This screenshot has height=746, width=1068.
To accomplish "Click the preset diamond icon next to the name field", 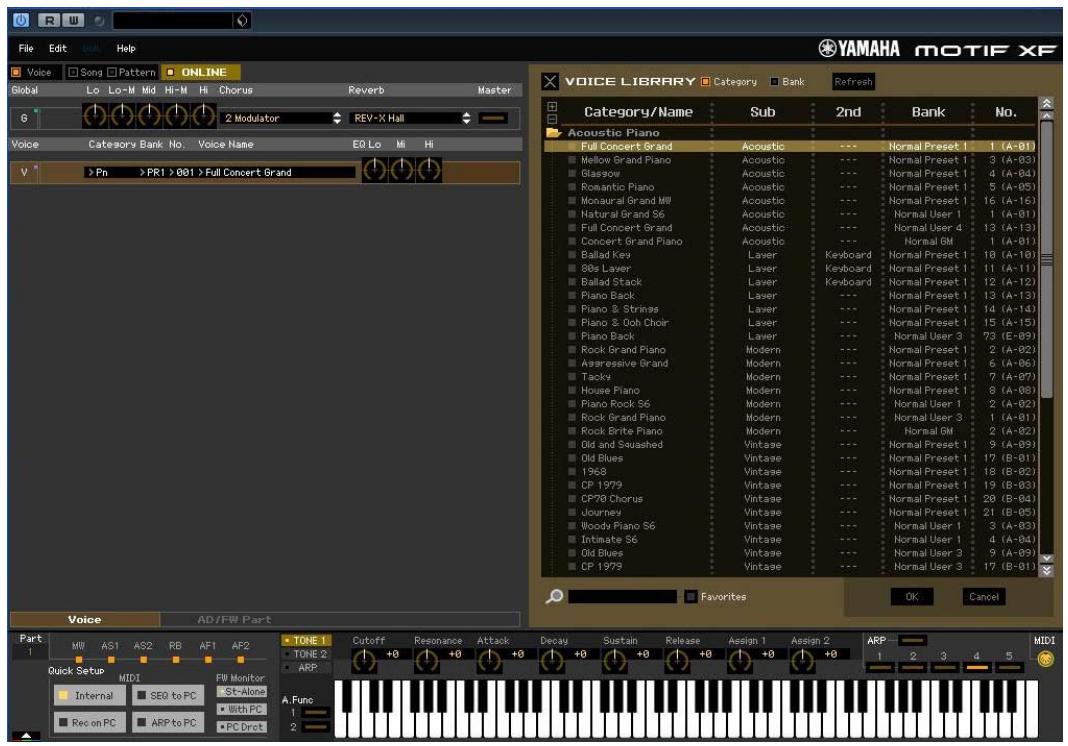I will 242,20.
